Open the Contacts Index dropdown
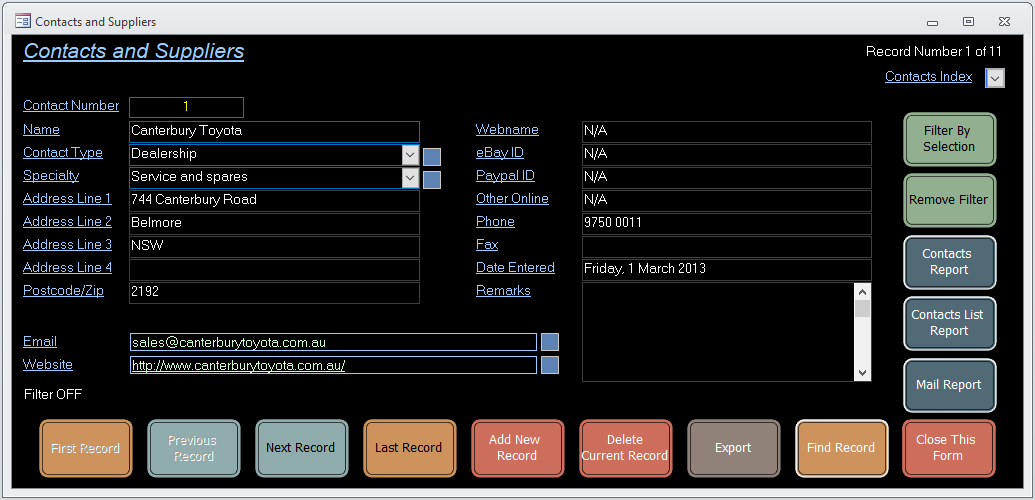 995,78
